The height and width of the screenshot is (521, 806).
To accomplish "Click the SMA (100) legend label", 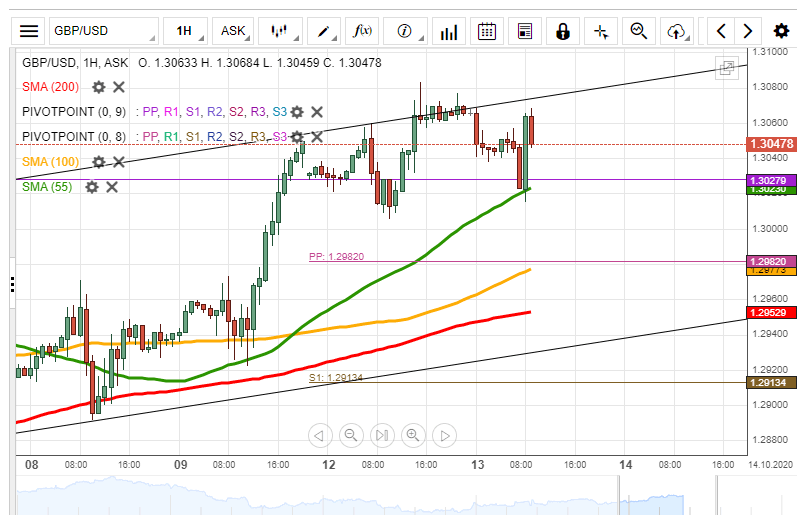I will tap(50, 162).
